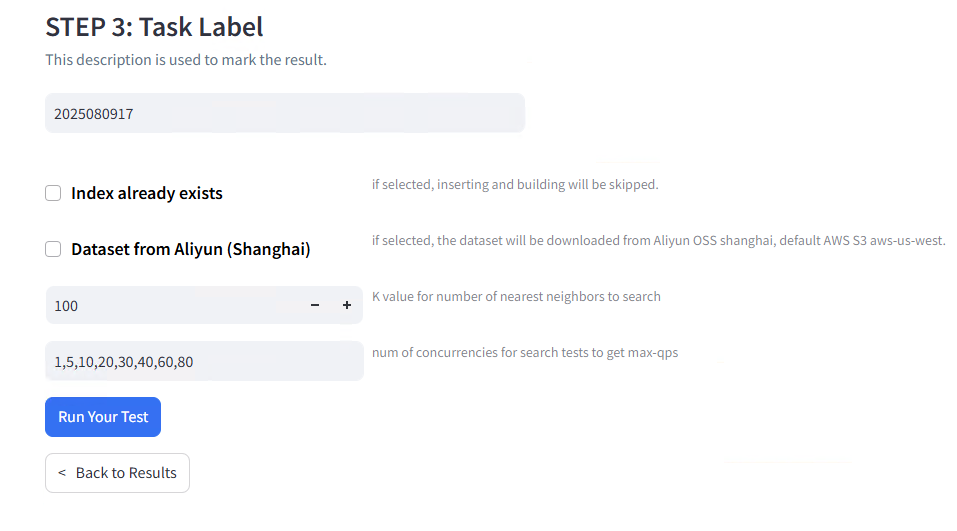Enable the Index already exists checkbox
Screen dimensions: 957x531
pyautogui.click(x=53, y=193)
